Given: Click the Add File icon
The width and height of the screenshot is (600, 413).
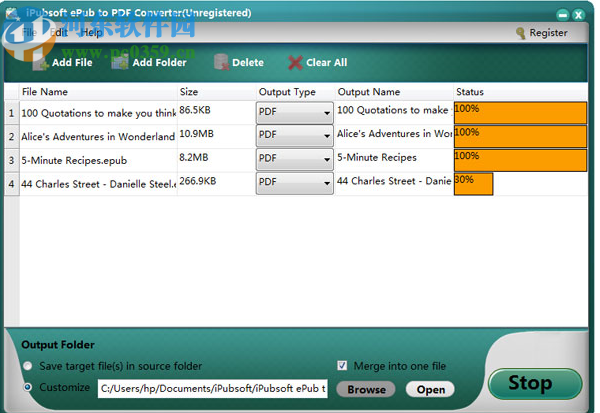Looking at the screenshot, I should pyautogui.click(x=41, y=63).
